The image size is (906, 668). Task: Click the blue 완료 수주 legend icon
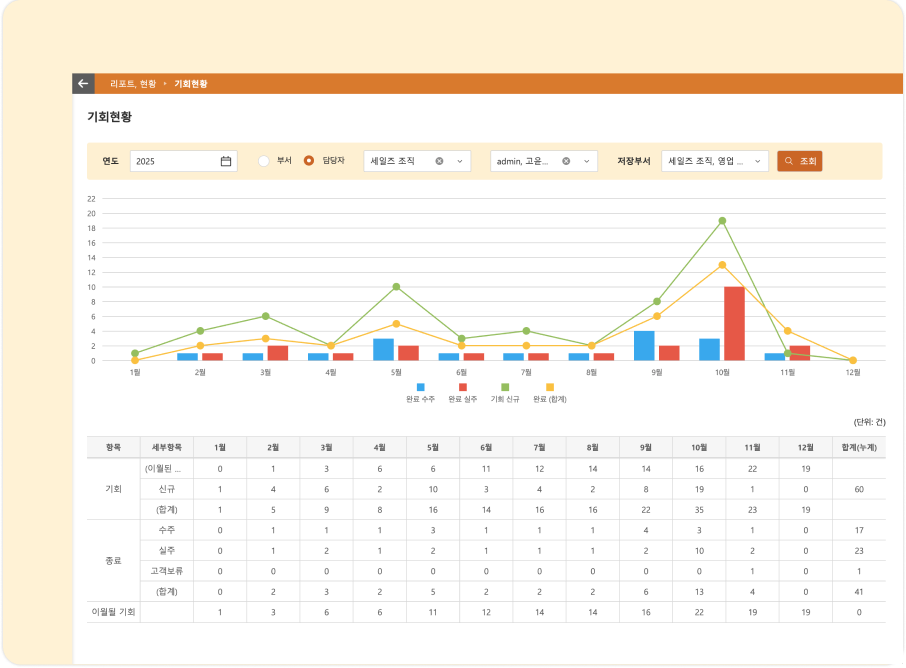[x=420, y=387]
